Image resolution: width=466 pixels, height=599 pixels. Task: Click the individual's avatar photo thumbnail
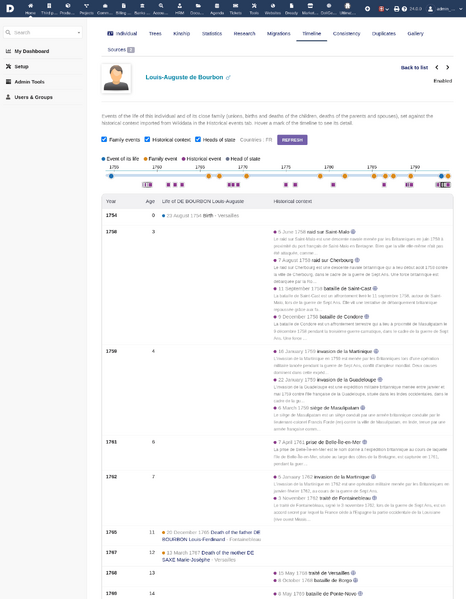(x=116, y=78)
